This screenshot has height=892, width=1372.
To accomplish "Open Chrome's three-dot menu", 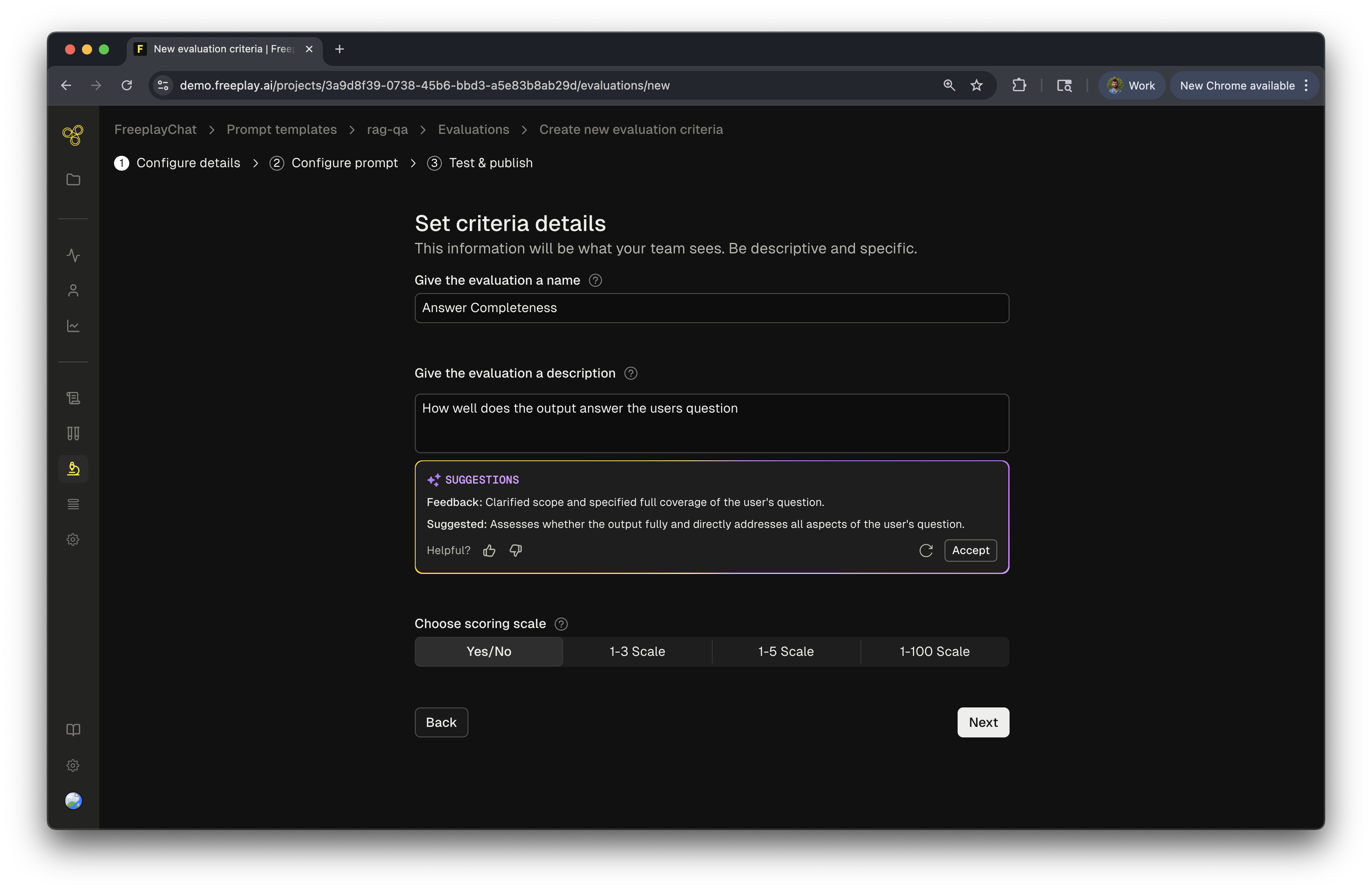I will 1306,85.
